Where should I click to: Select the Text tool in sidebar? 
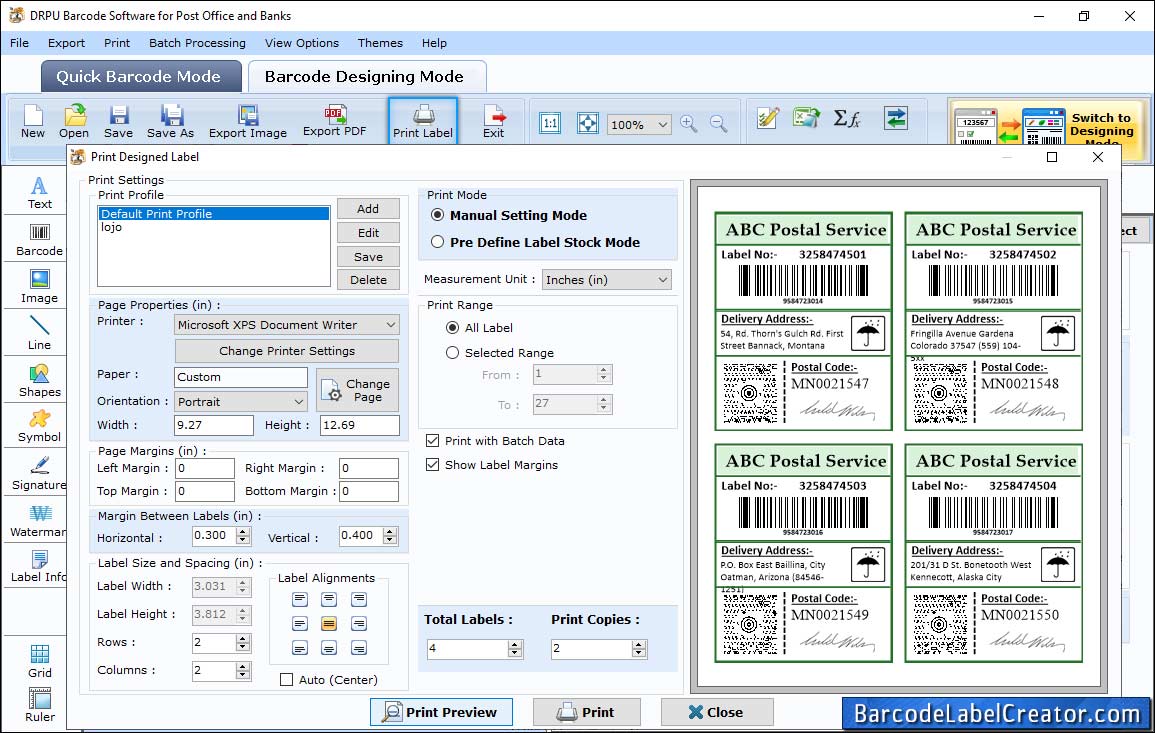(x=39, y=193)
